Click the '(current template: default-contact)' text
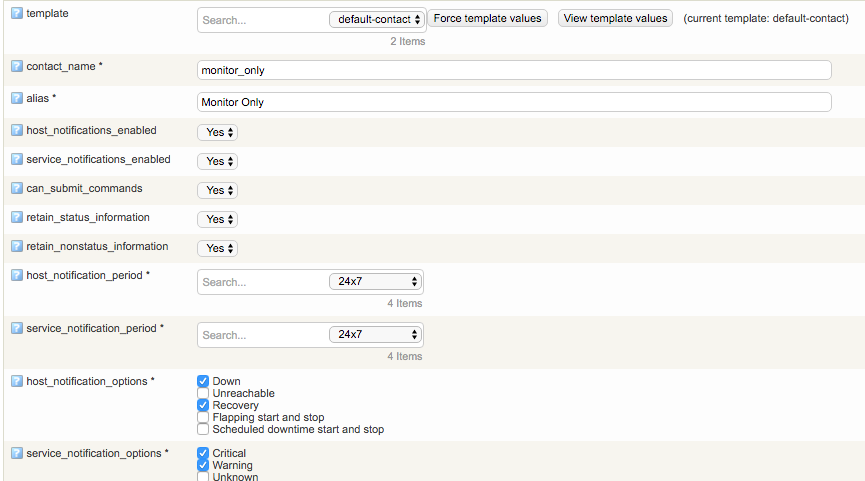 click(x=766, y=18)
